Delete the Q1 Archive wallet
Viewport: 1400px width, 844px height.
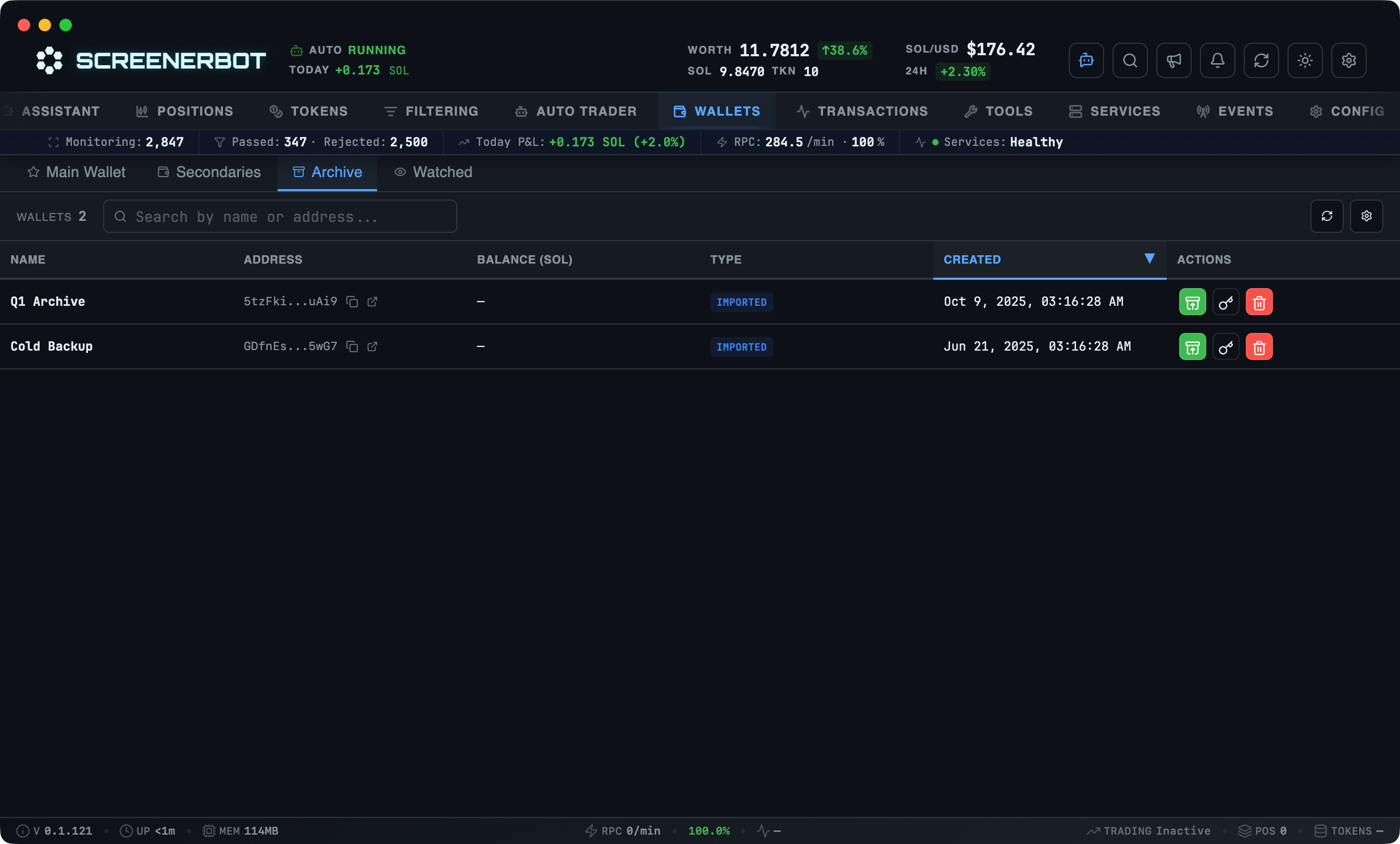[x=1259, y=302]
